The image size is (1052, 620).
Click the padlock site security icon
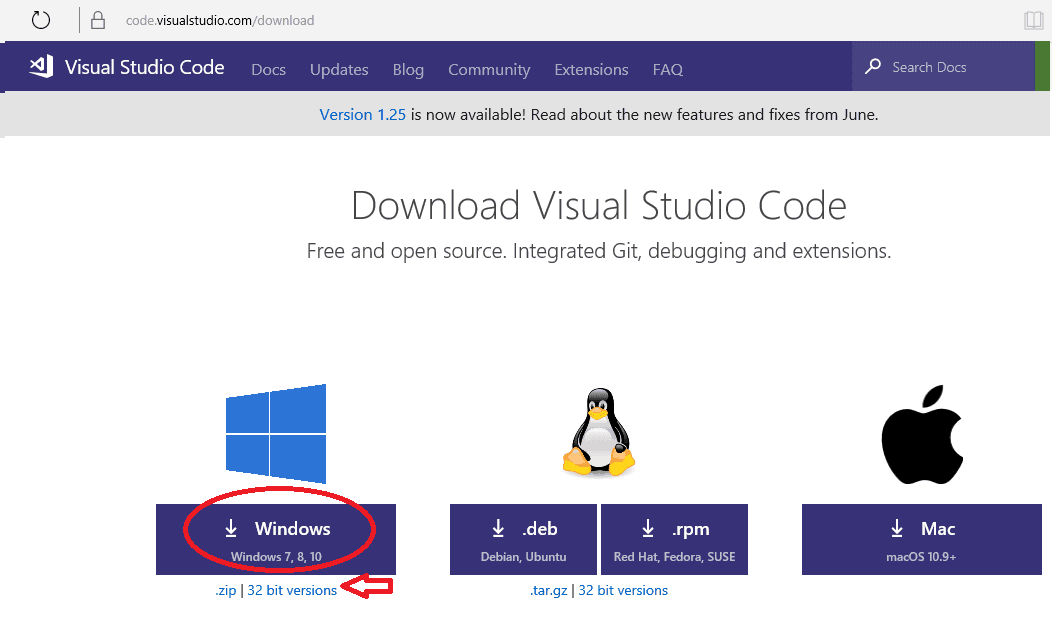[x=98, y=20]
